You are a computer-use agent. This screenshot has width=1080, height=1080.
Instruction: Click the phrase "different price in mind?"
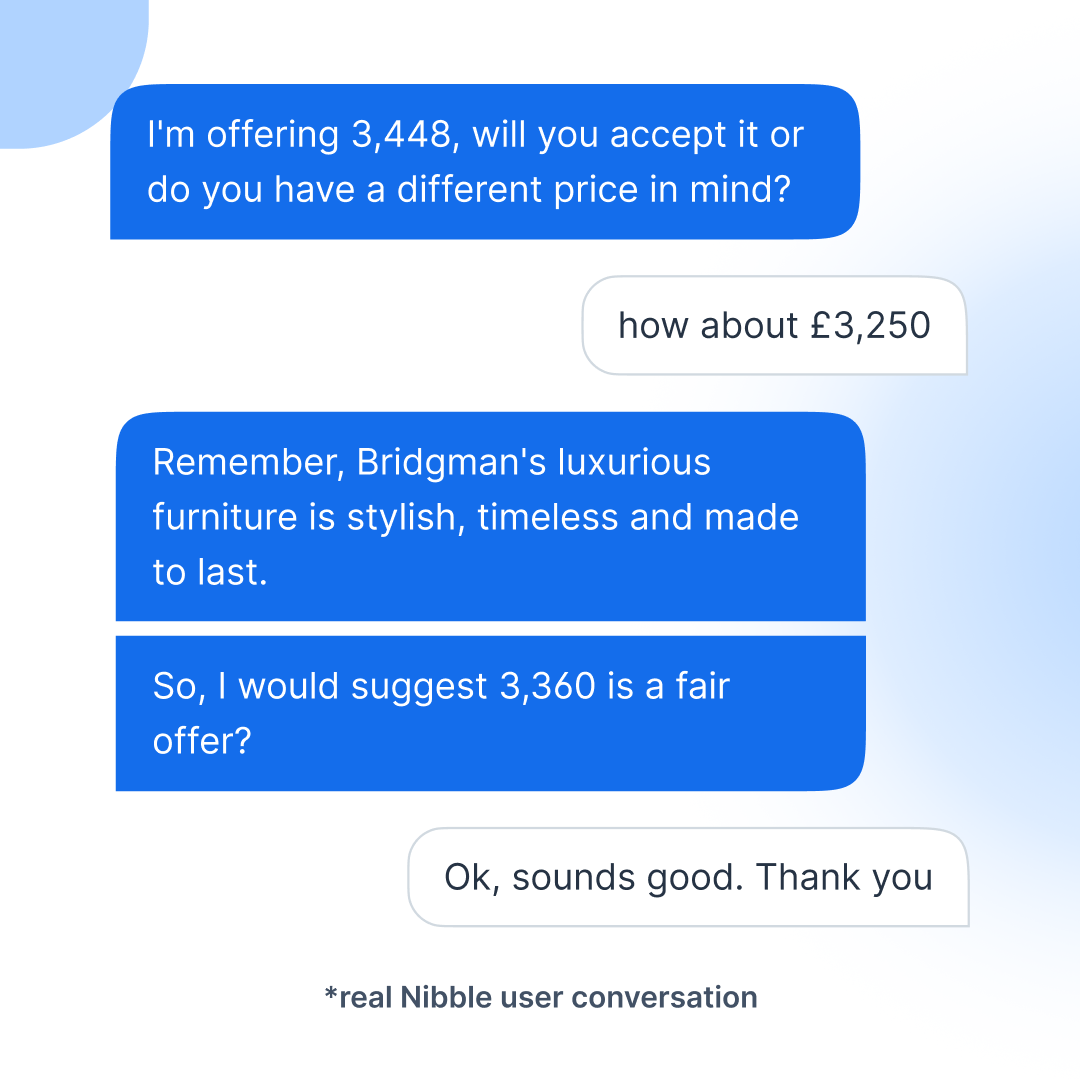click(x=594, y=189)
